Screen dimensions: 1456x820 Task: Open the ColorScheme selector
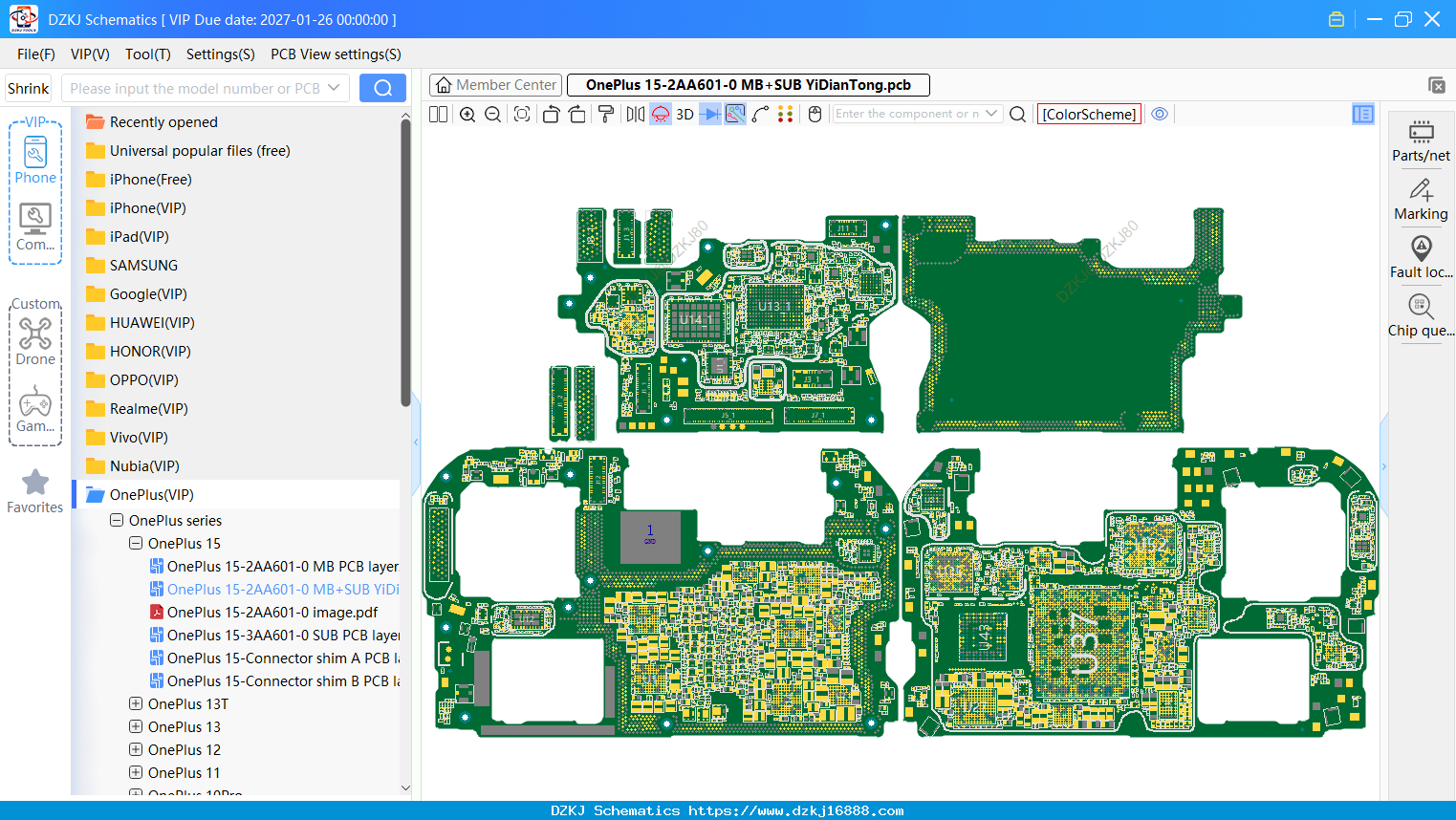pyautogui.click(x=1089, y=114)
